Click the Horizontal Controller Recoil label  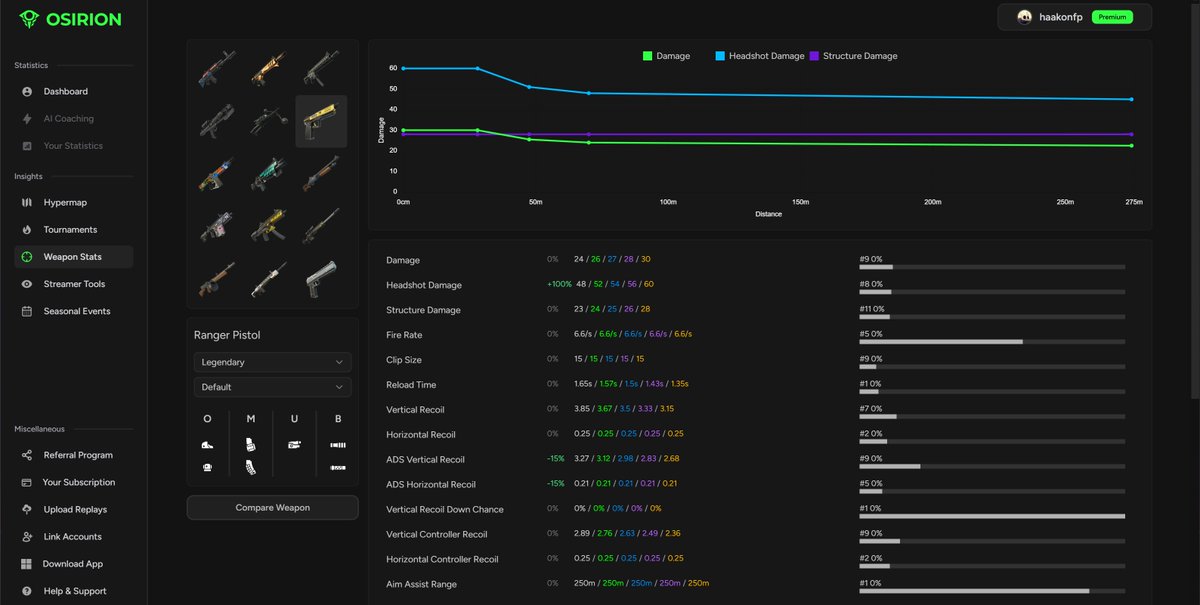[442, 559]
